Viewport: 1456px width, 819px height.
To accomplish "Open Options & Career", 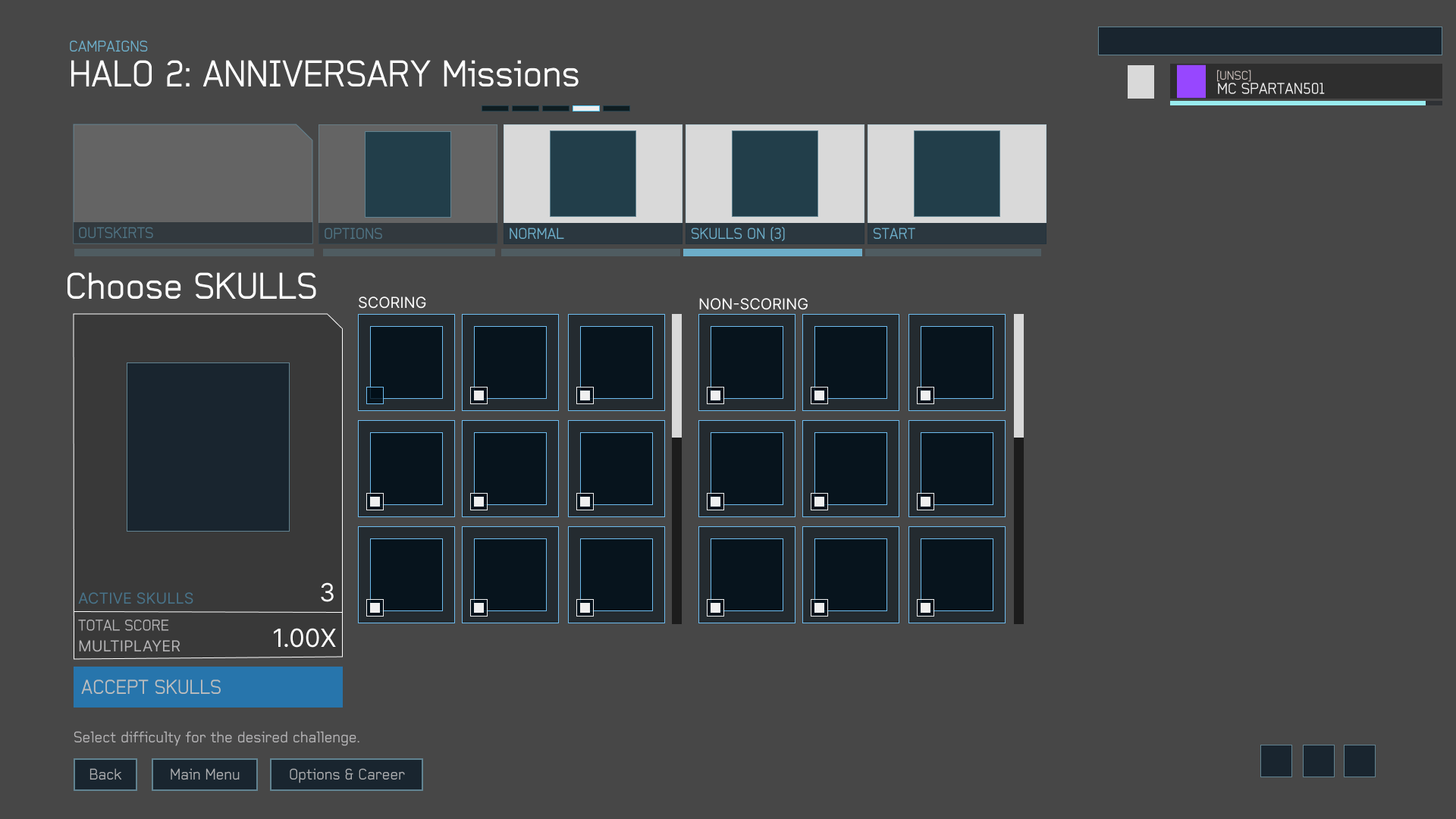I will coord(347,774).
